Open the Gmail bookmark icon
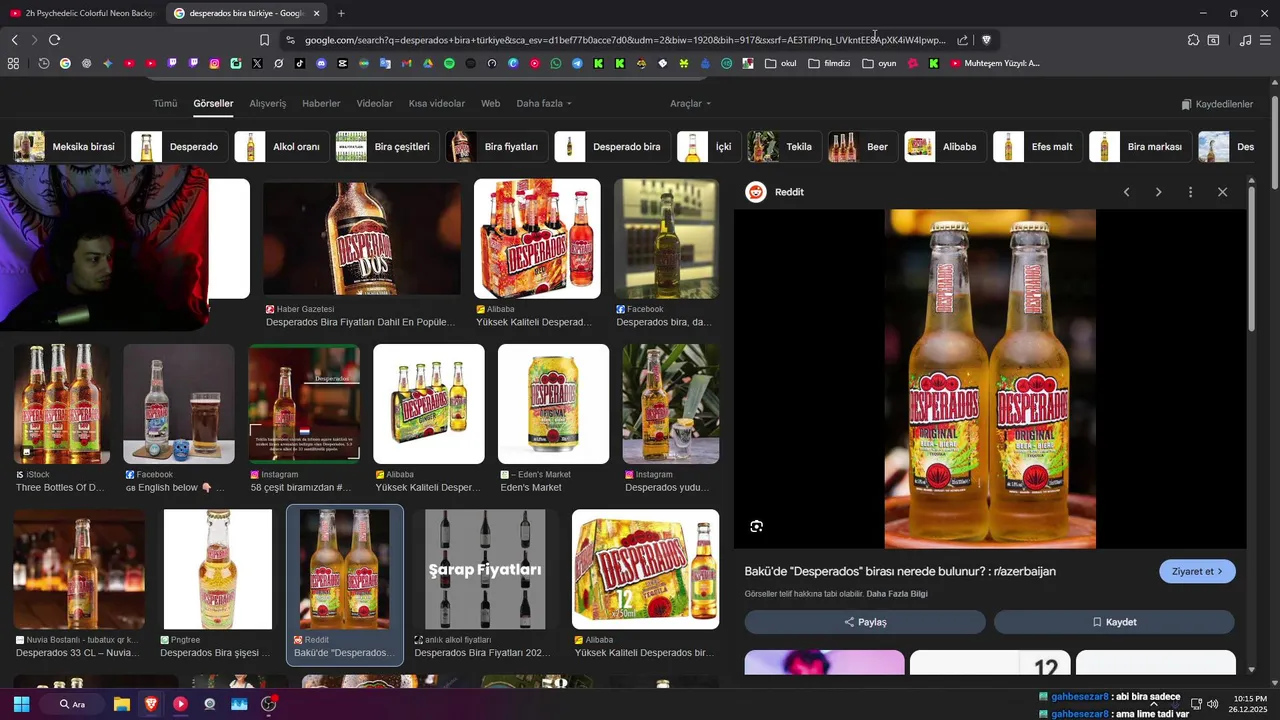 [x=406, y=63]
